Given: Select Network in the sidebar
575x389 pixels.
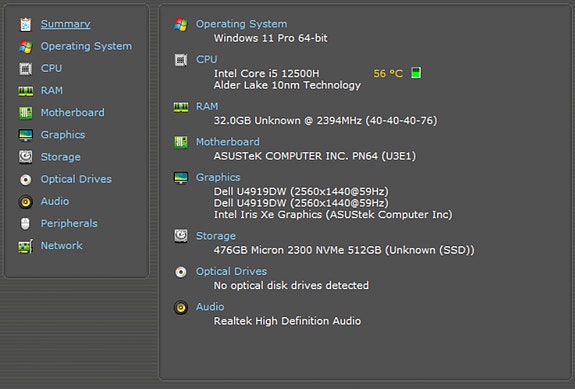Looking at the screenshot, I should (x=62, y=245).
